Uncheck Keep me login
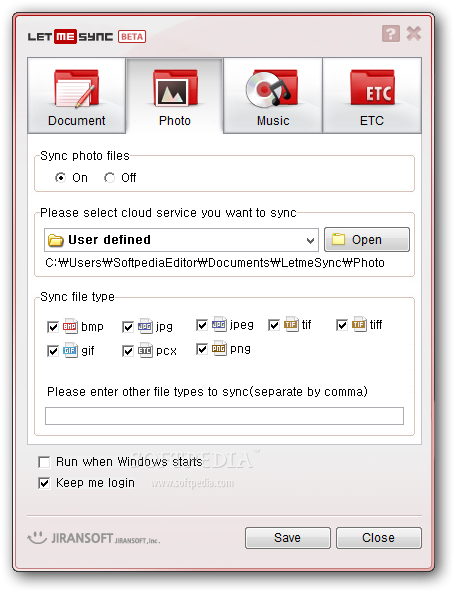Viewport: 455px width, 592px height. coord(44,483)
